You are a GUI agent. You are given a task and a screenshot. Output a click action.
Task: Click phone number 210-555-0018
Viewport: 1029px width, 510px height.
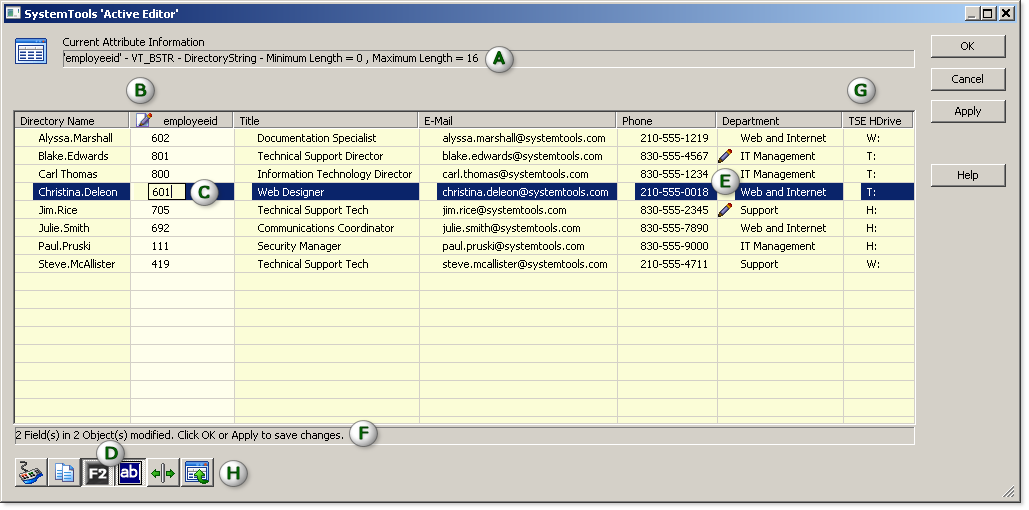(675, 192)
